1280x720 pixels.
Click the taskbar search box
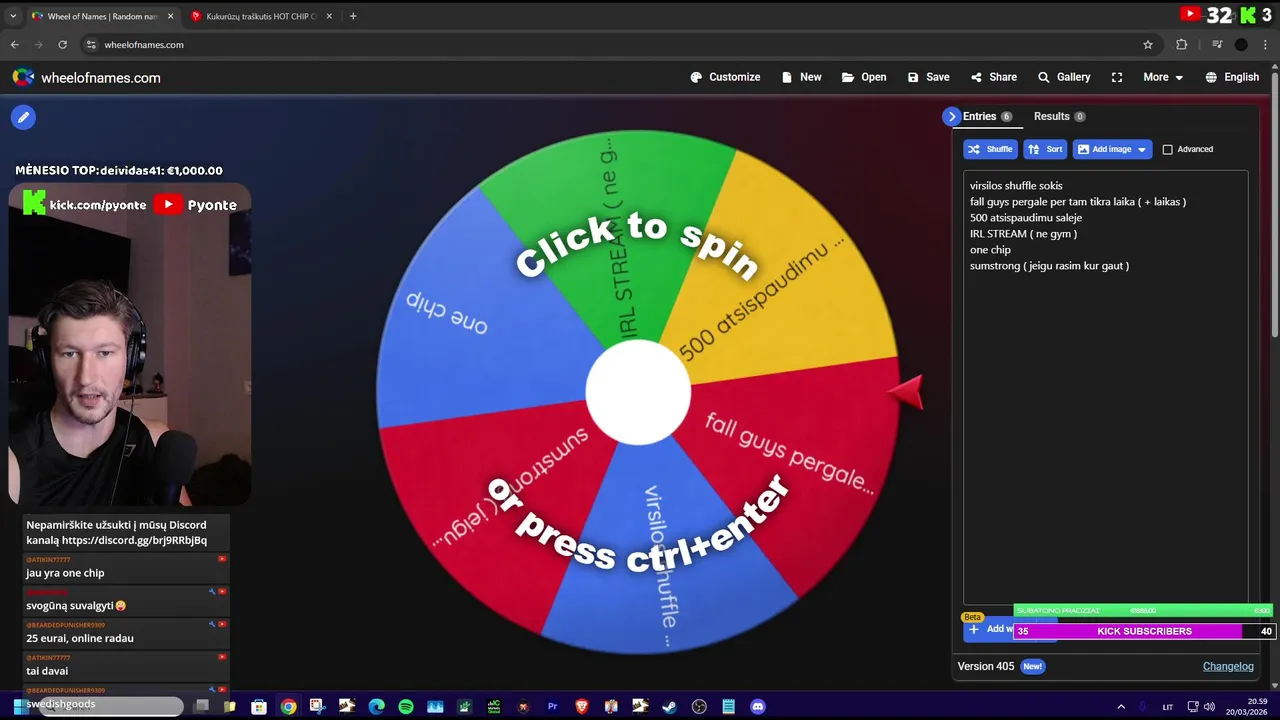click(110, 706)
